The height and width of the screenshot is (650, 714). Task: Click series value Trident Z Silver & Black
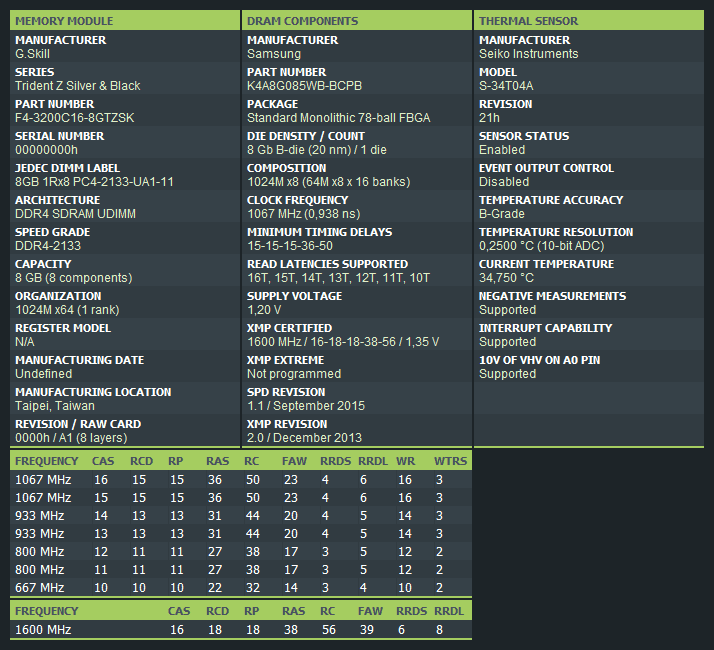77,86
